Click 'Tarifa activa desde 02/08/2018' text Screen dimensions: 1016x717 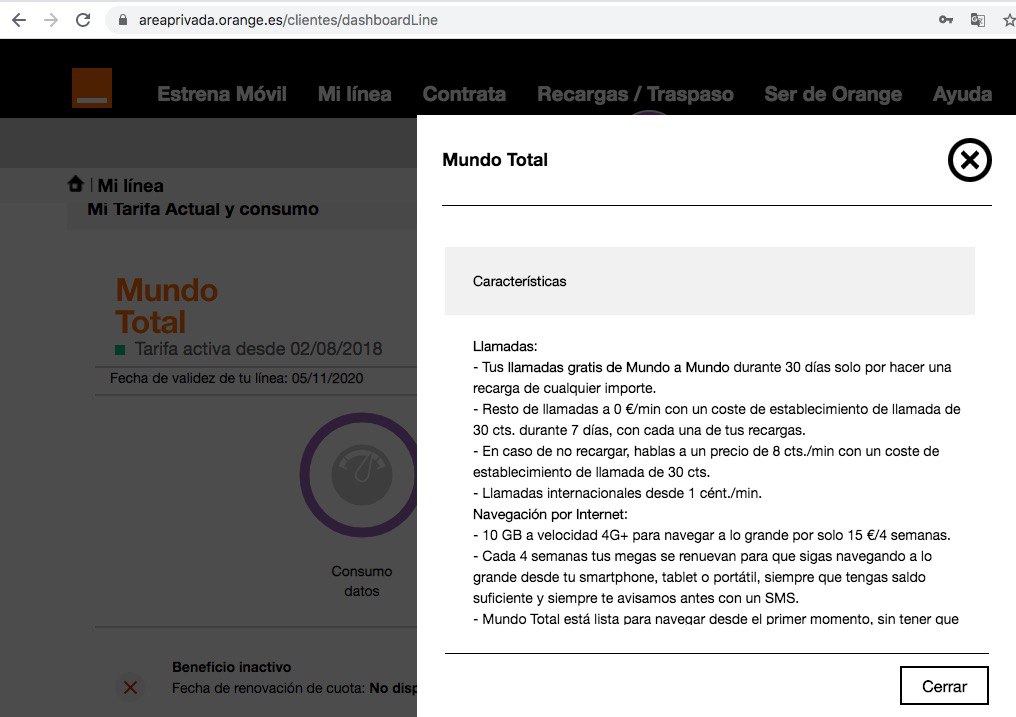[x=258, y=349]
